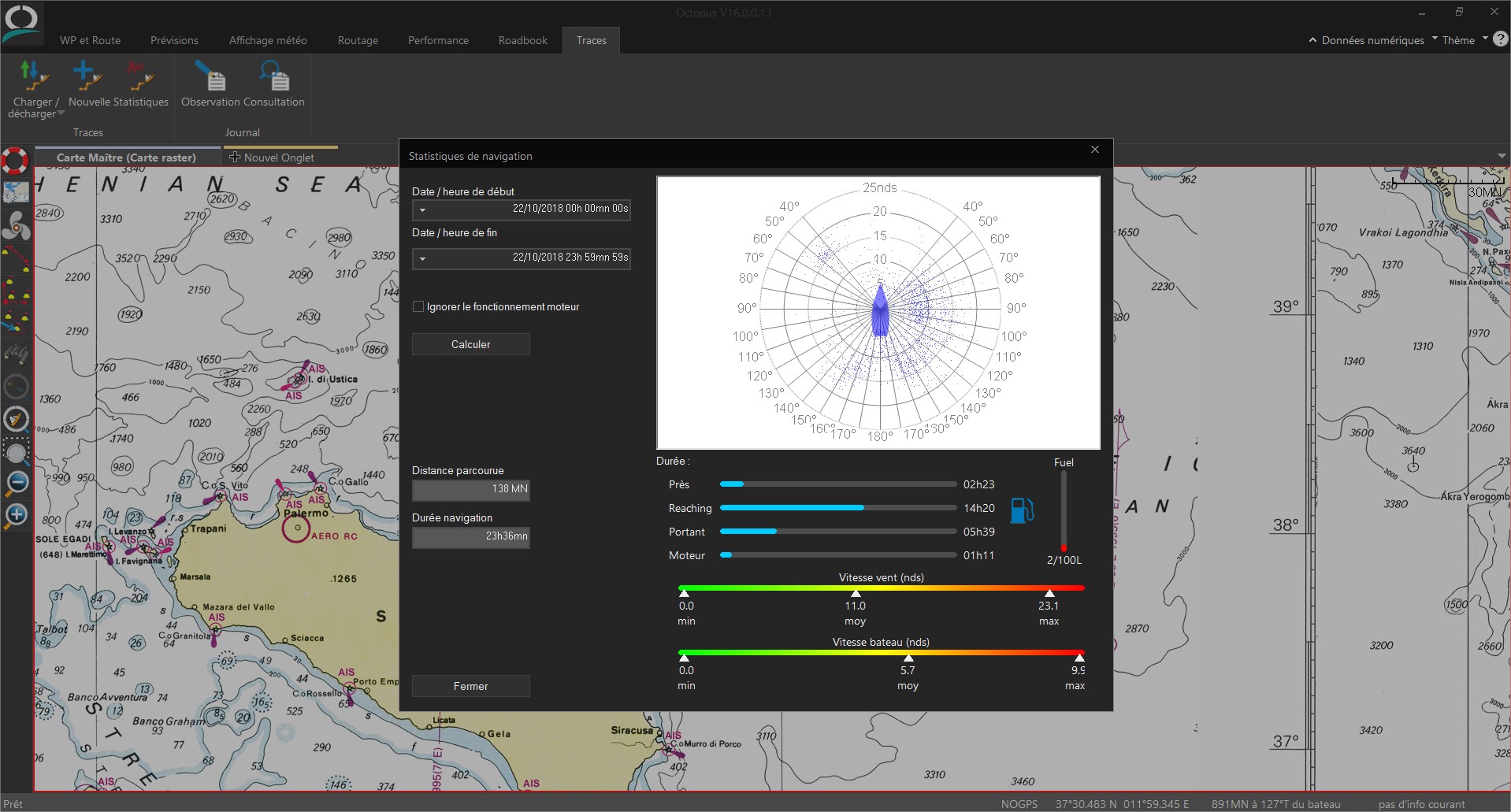The height and width of the screenshot is (812, 1511).
Task: Open the dropdown arrow beside help icon
Action: (x=1485, y=38)
